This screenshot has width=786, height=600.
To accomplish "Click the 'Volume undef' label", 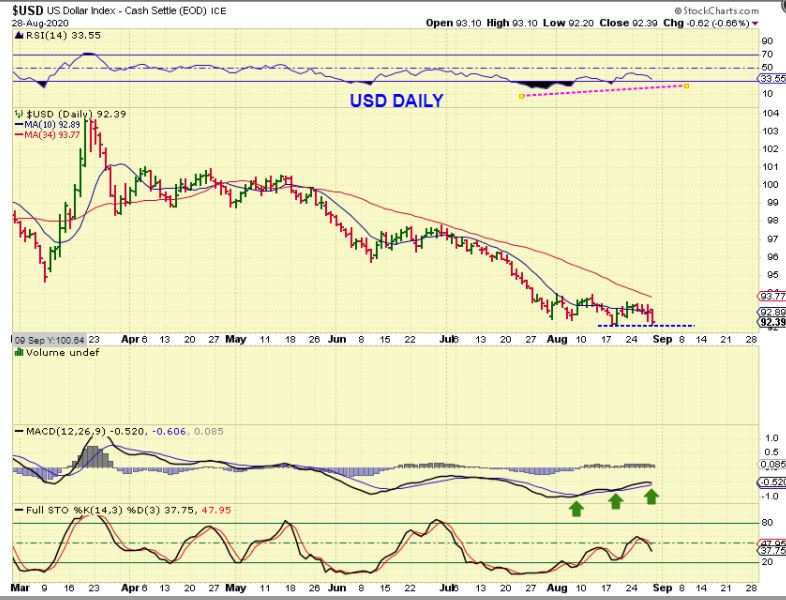I will click(x=62, y=352).
